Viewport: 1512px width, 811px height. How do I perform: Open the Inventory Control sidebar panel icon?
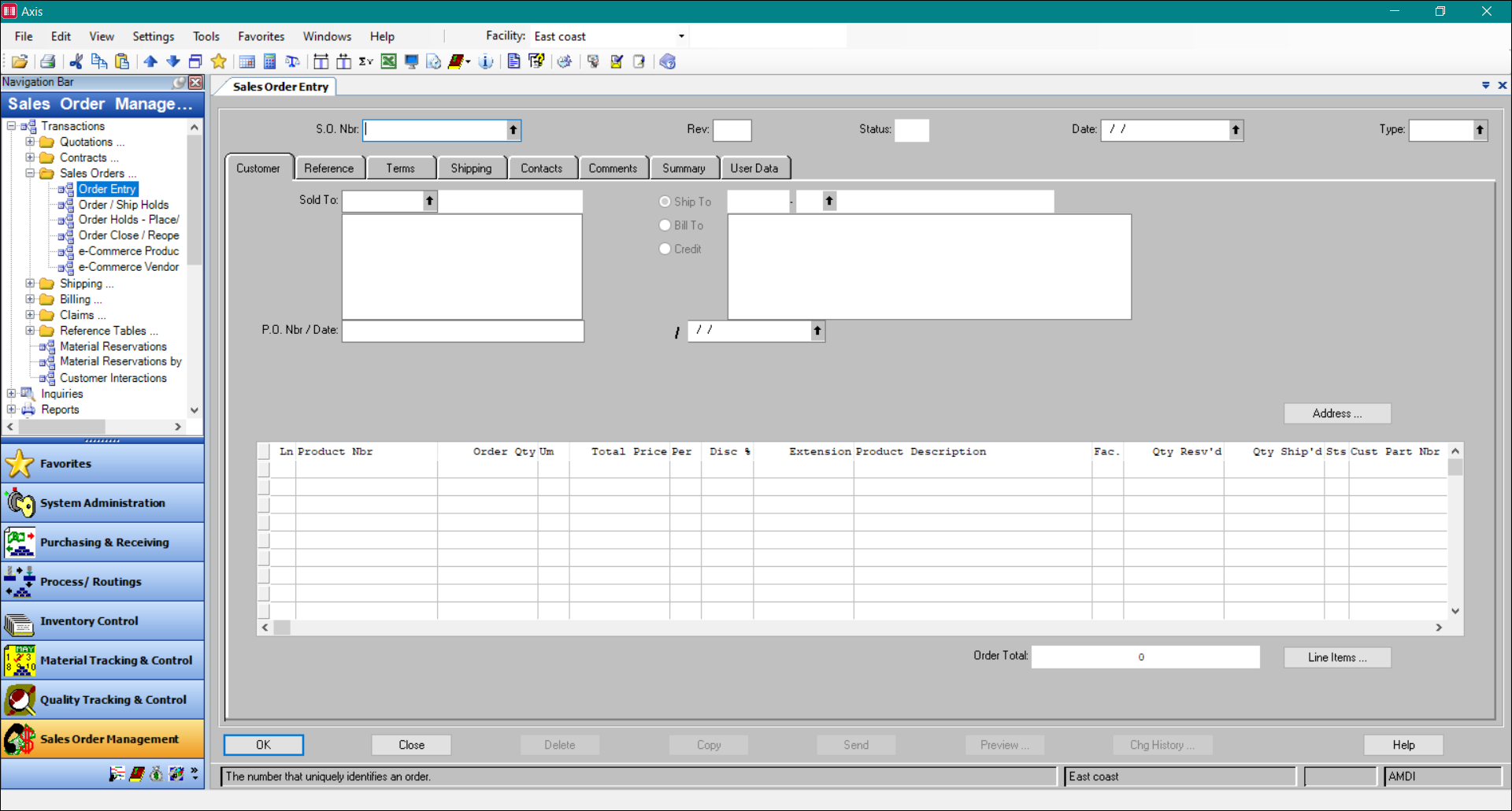[x=19, y=621]
